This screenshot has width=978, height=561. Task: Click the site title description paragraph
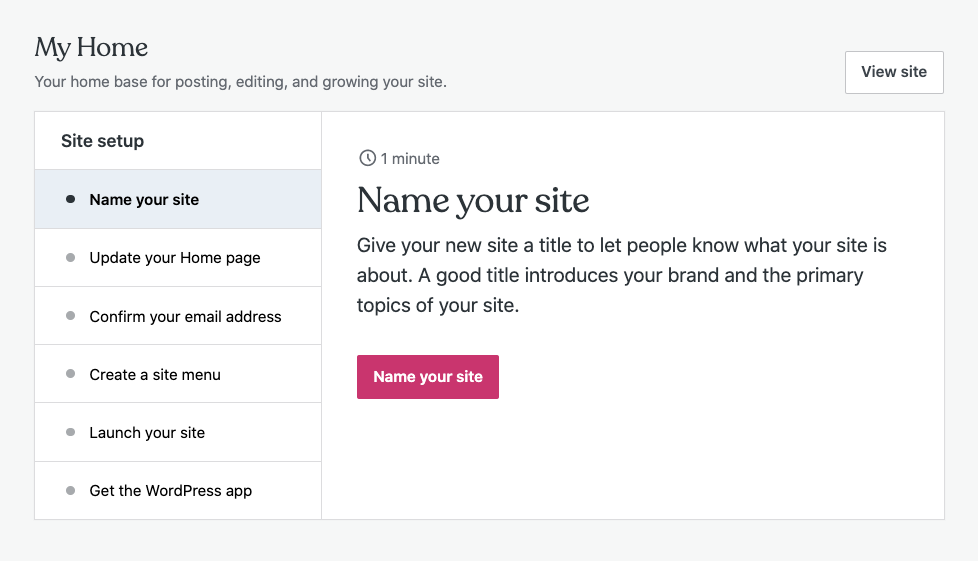click(x=621, y=275)
